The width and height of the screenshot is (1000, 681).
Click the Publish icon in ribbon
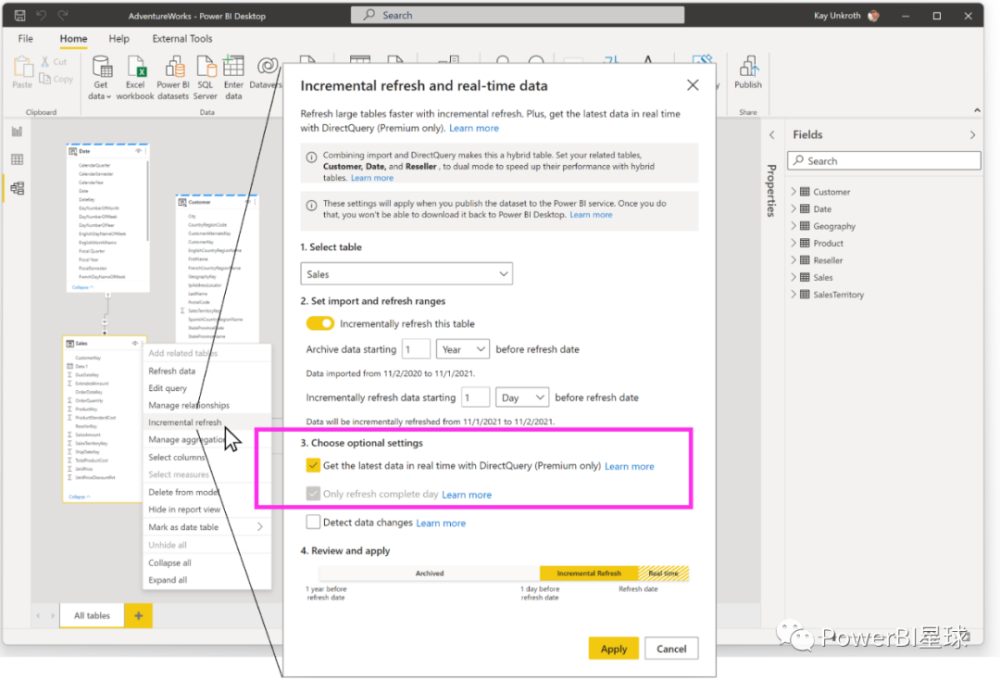pyautogui.click(x=748, y=72)
